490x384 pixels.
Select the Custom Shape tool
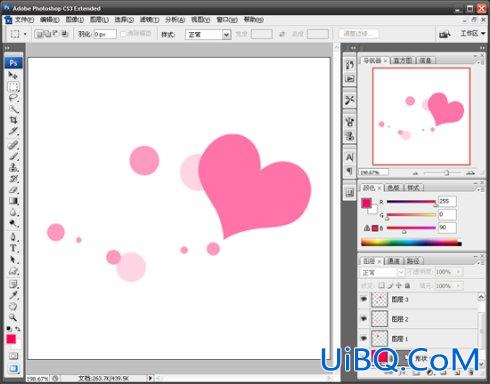pos(13,271)
